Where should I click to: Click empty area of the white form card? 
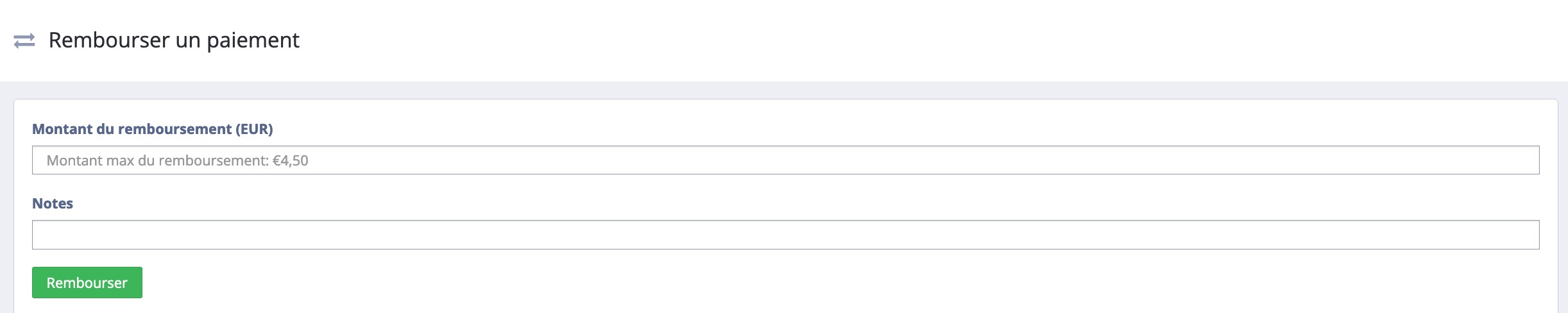834,282
